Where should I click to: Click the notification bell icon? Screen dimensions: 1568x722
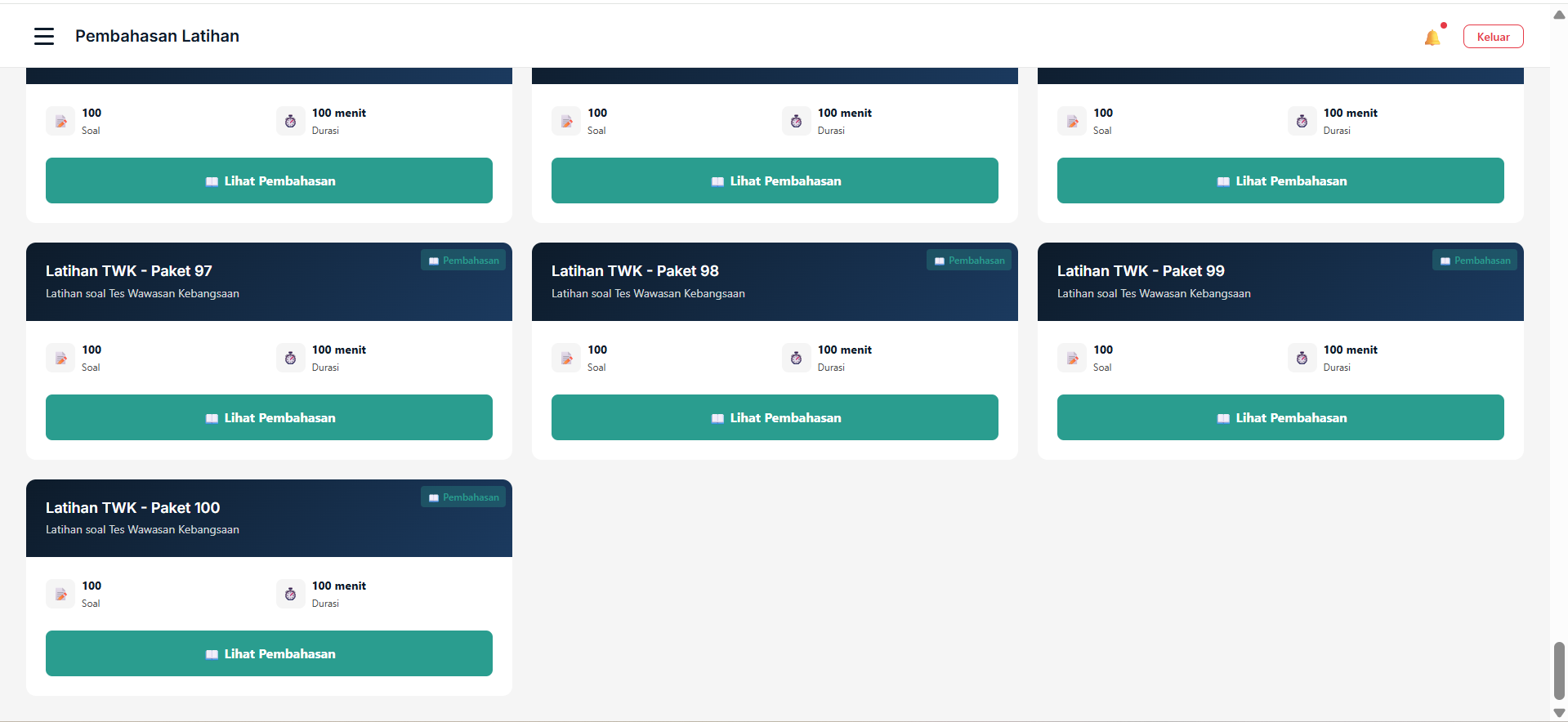coord(1432,38)
